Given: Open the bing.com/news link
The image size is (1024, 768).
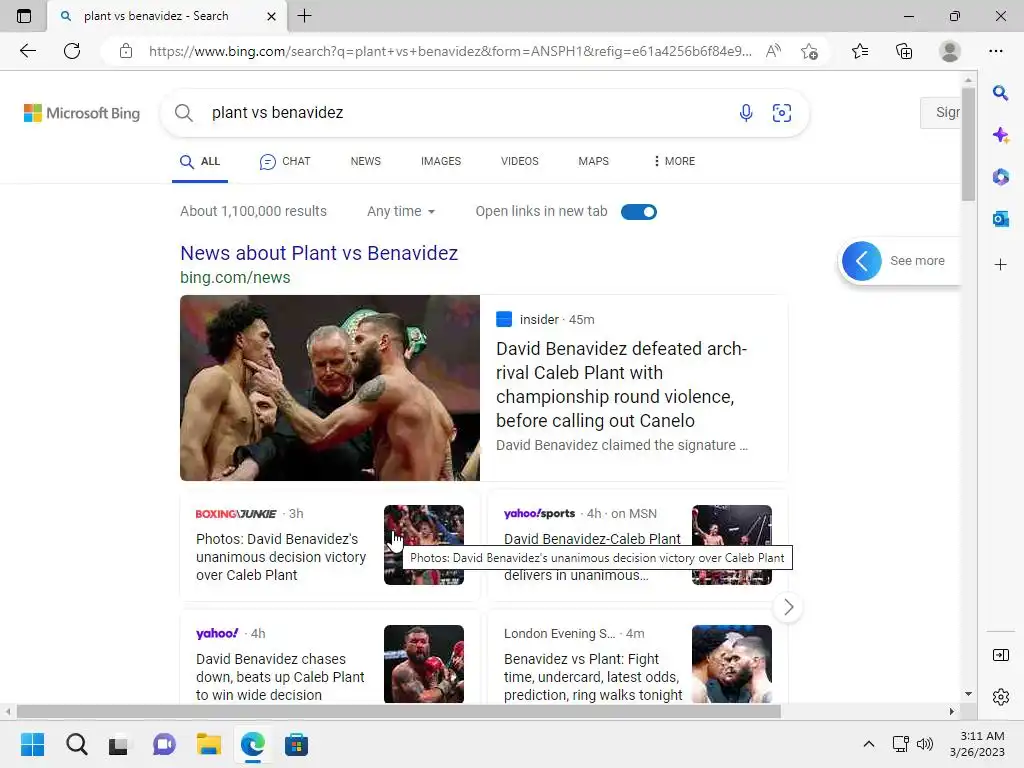Looking at the screenshot, I should 235,278.
